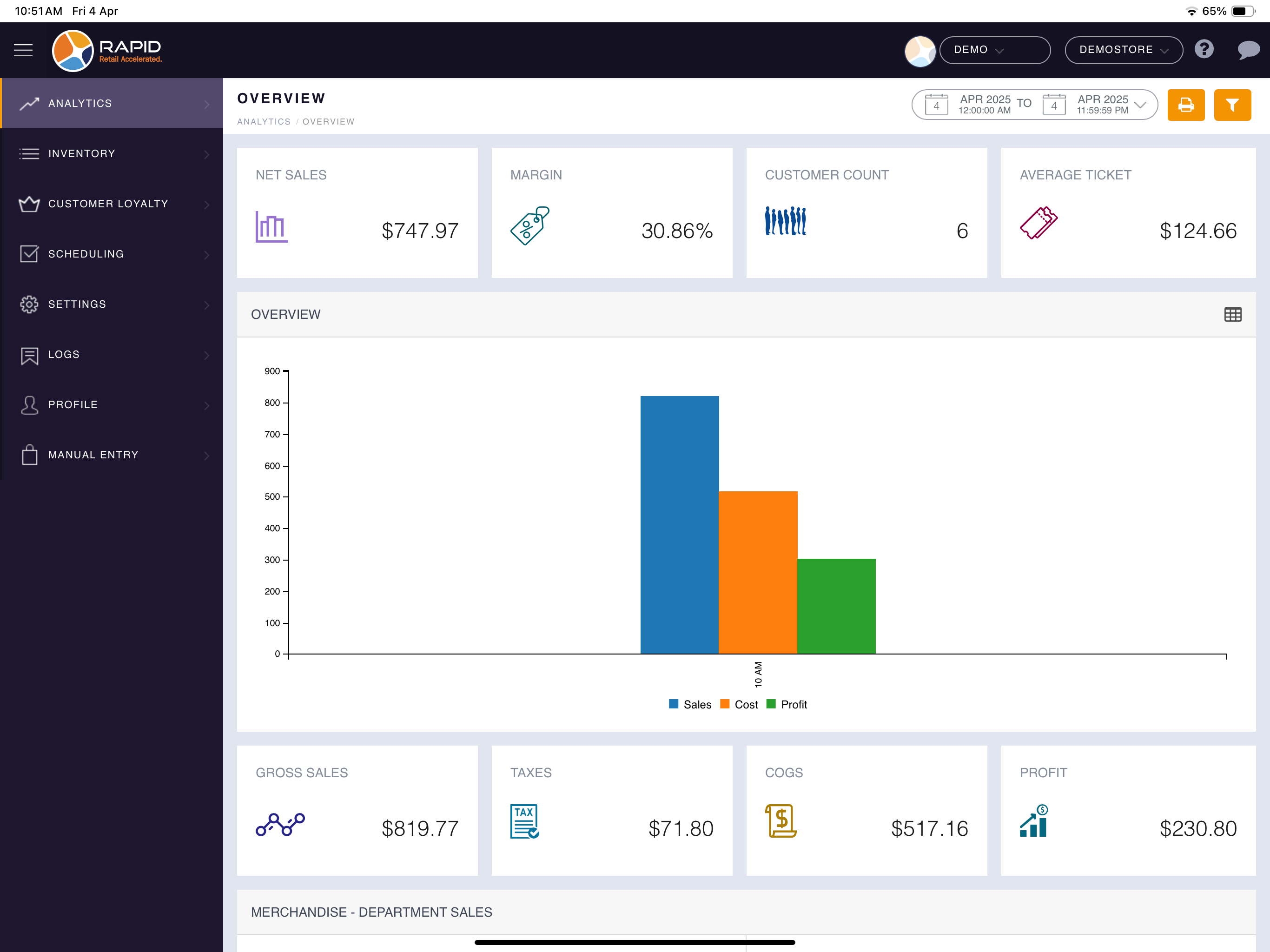This screenshot has width=1270, height=952.
Task: Click the Gross Sales value $819.77
Action: click(x=420, y=828)
